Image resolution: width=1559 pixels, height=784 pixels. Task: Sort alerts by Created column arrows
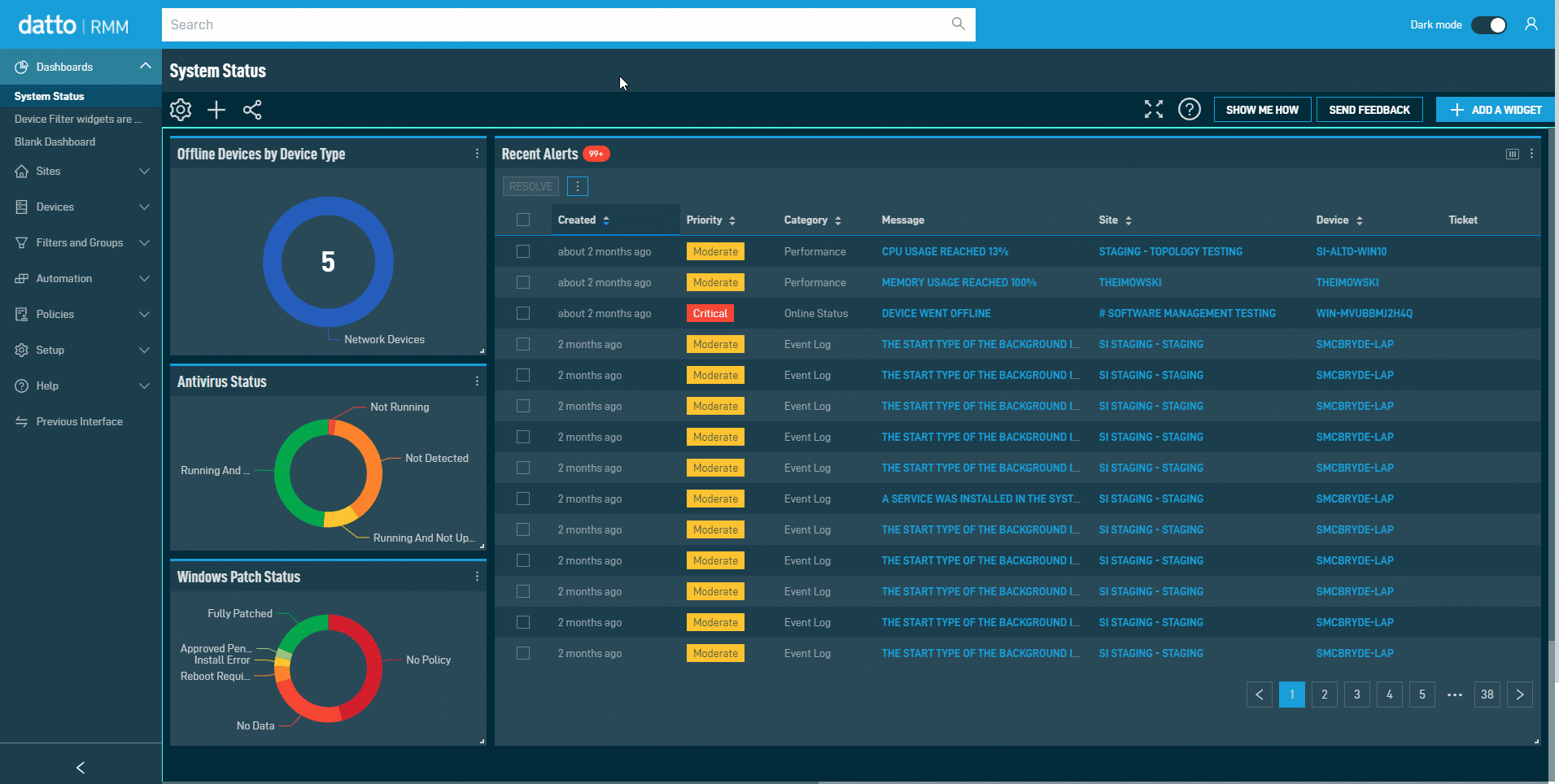coord(606,220)
